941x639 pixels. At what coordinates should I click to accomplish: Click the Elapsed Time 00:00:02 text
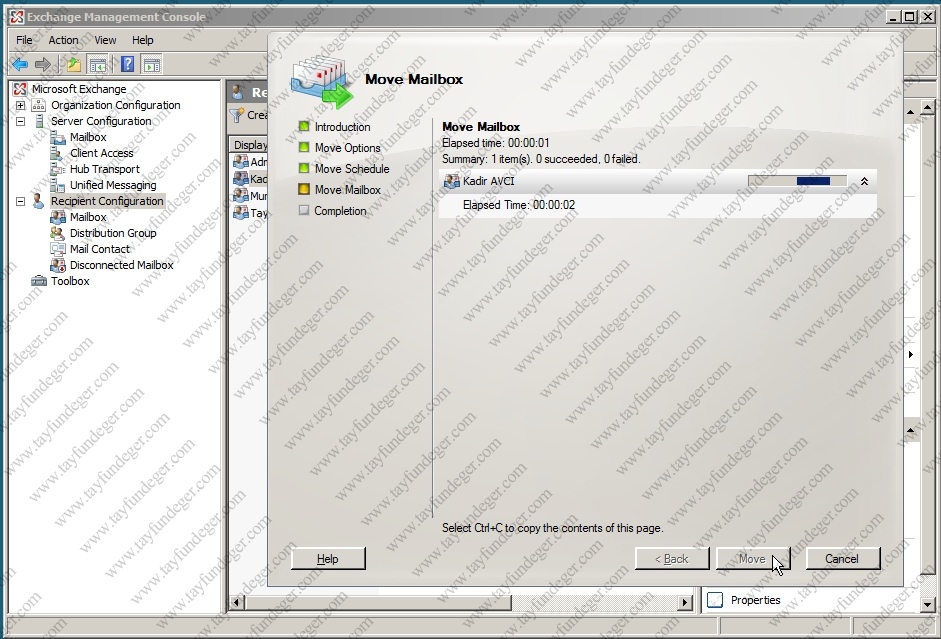519,205
